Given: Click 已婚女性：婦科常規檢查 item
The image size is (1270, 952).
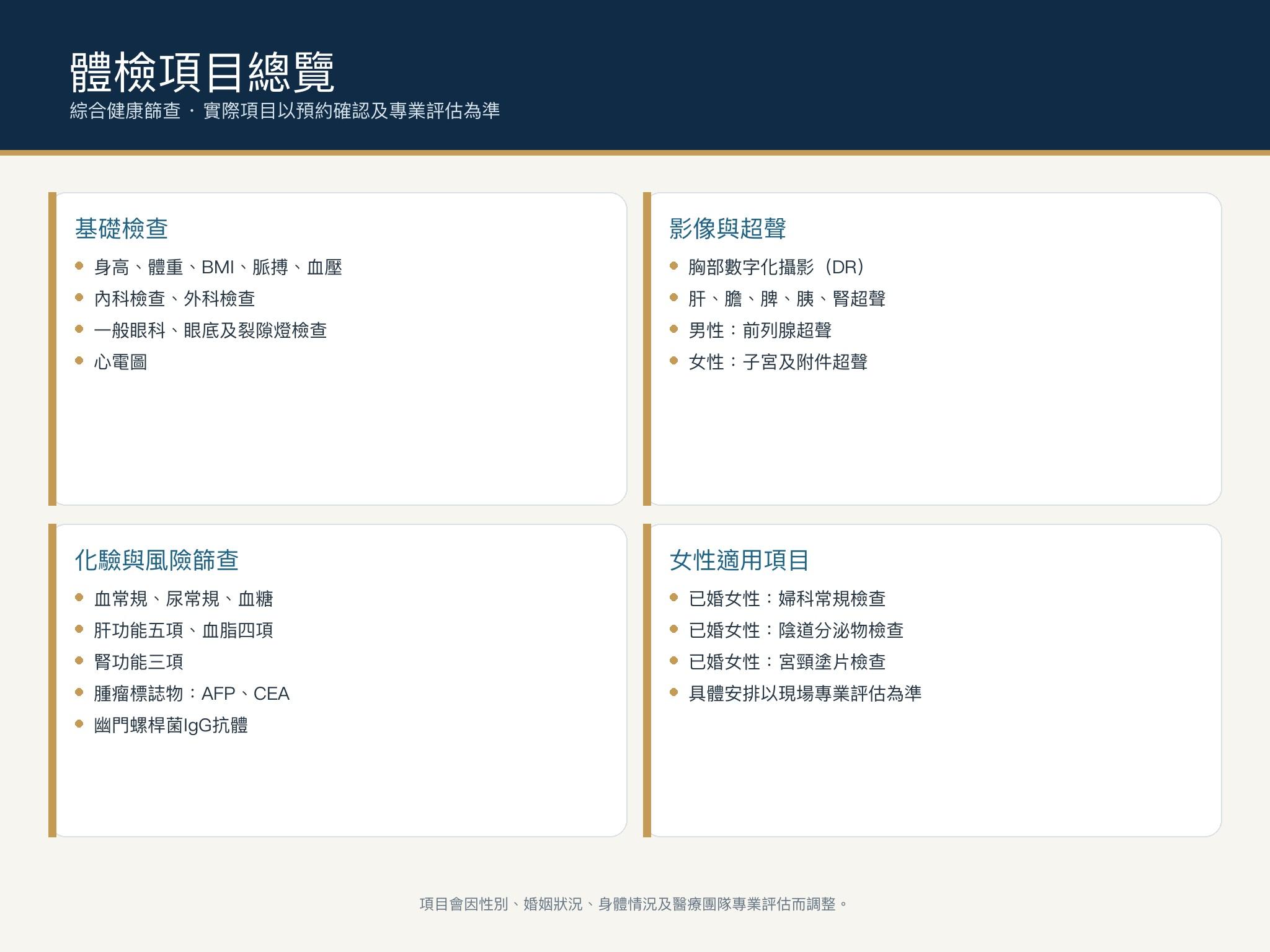Looking at the screenshot, I should point(787,599).
